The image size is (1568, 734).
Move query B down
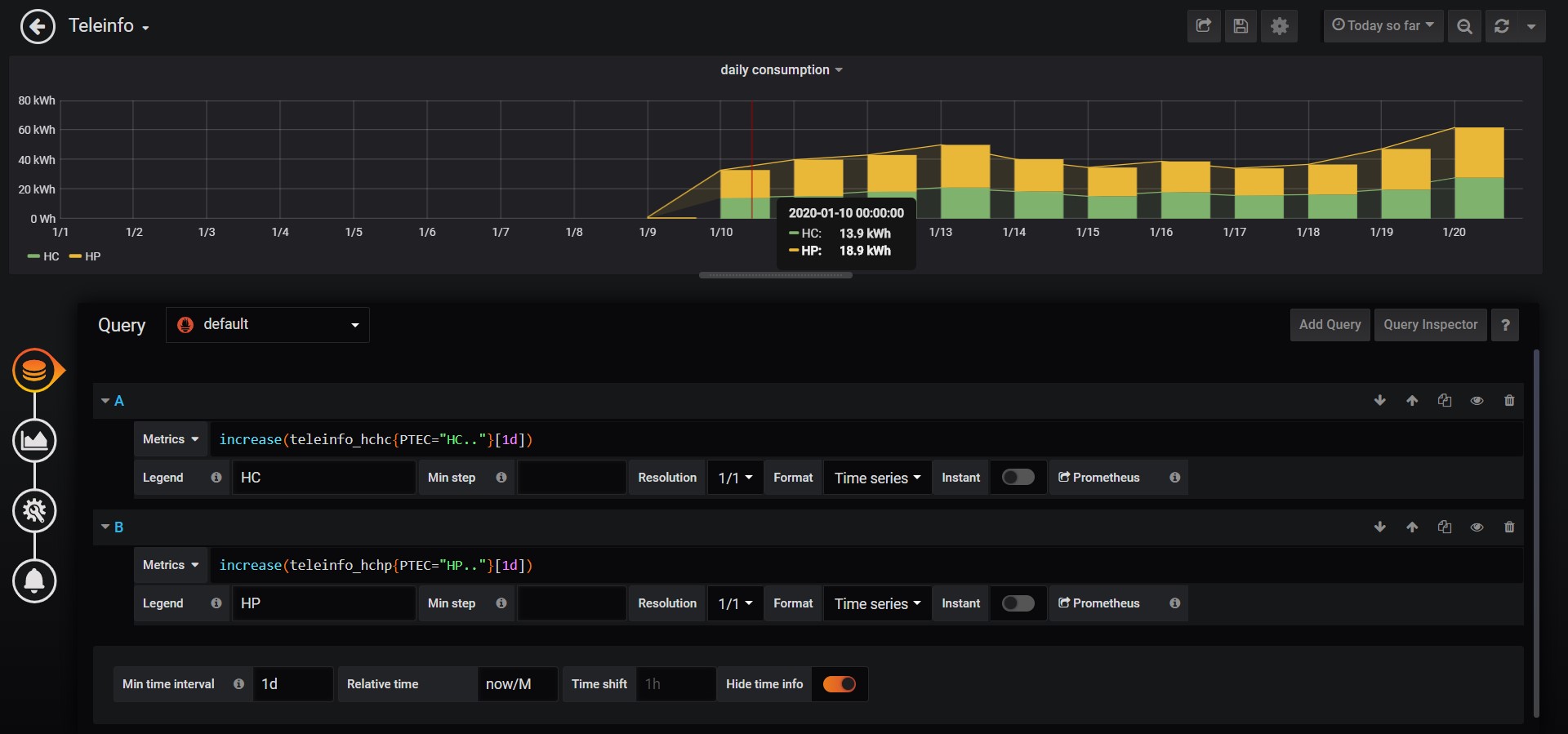point(1380,527)
